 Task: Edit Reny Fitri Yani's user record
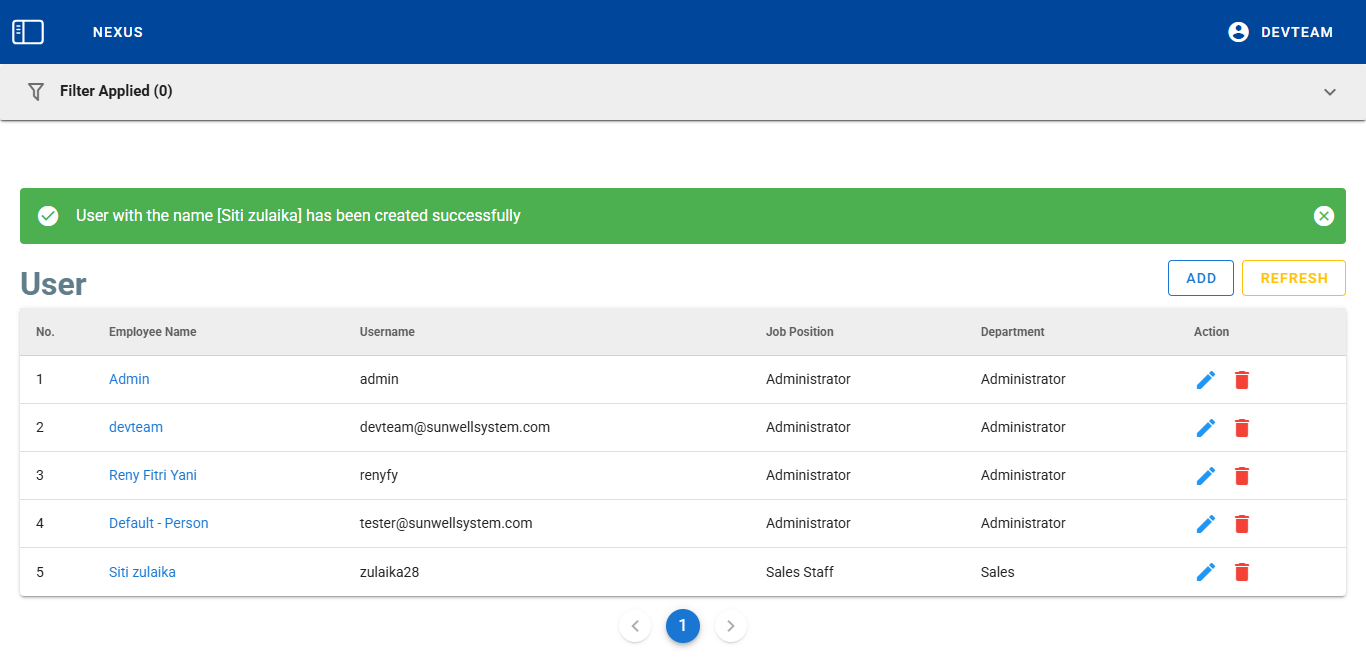[1206, 476]
